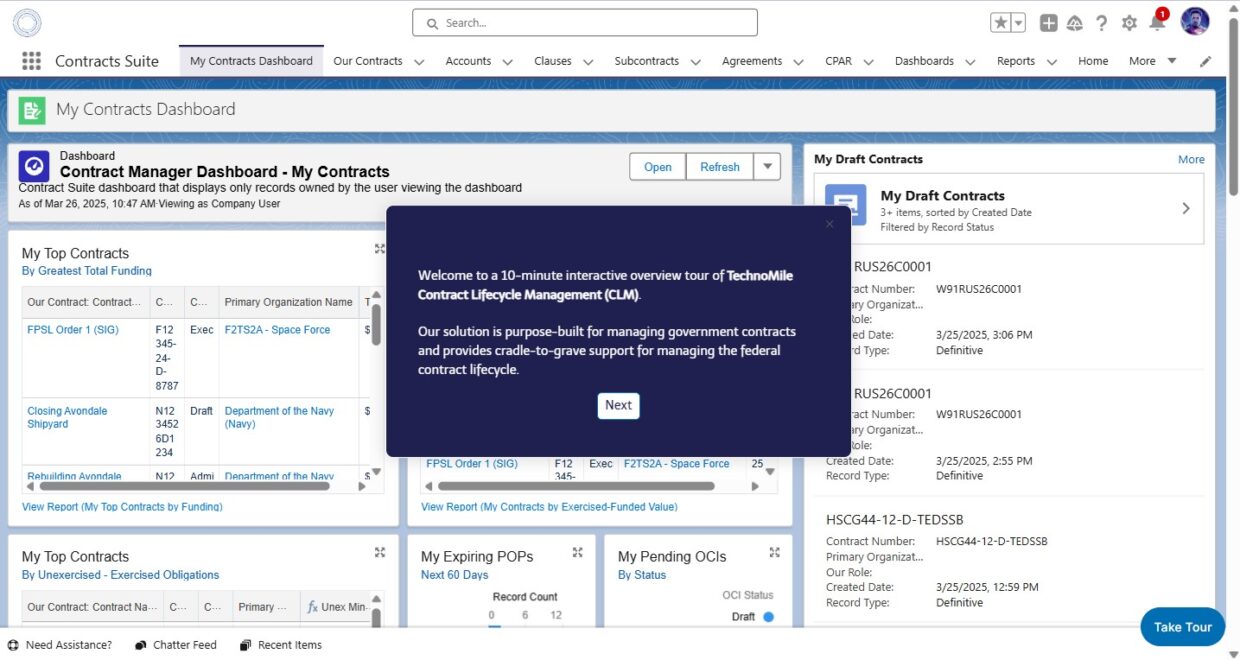Open the Favorites star icon
The height and width of the screenshot is (660, 1240).
pos(1000,23)
